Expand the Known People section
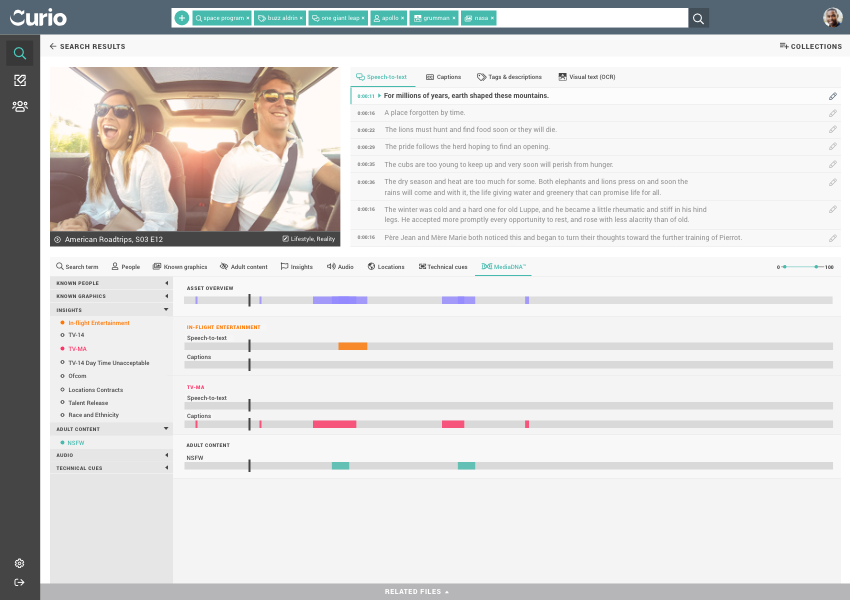850x600 pixels. click(x=166, y=283)
